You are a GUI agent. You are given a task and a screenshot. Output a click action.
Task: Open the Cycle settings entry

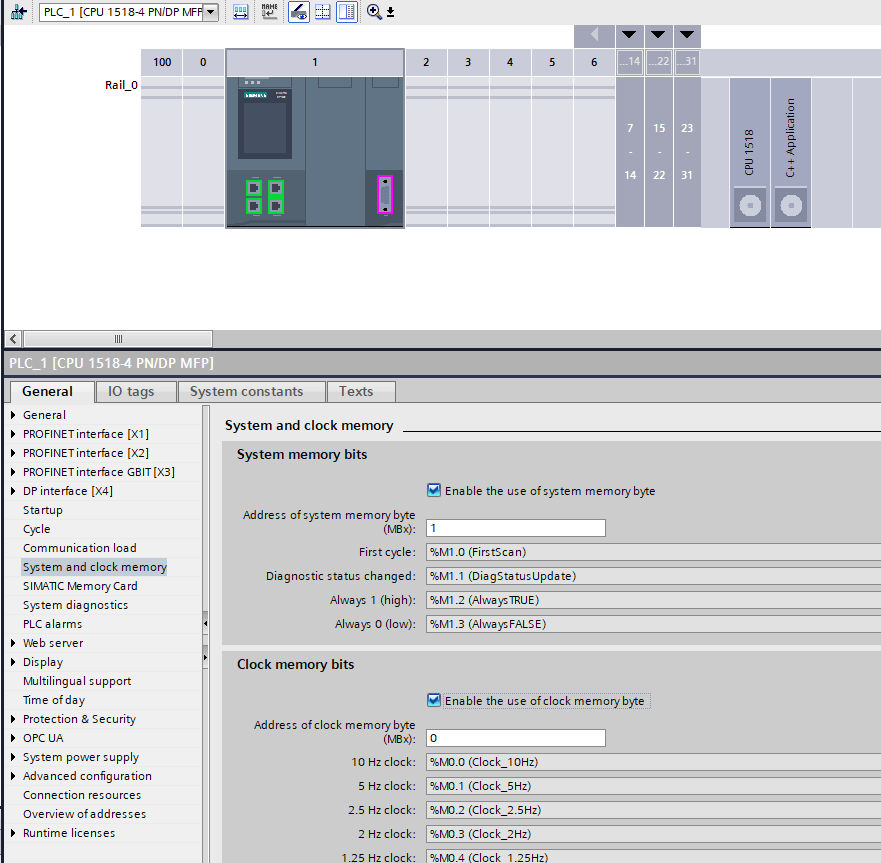tap(37, 529)
